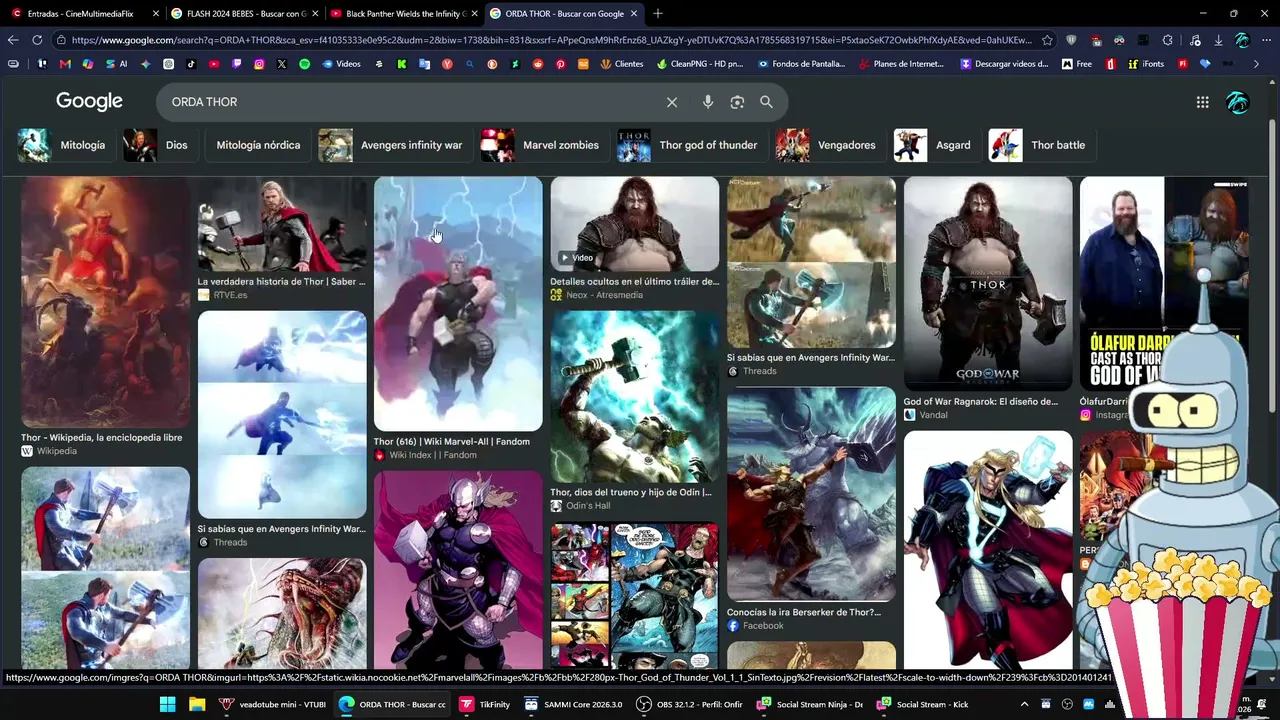
Task: Open the YouTube bookmark icon
Action: pos(214,64)
